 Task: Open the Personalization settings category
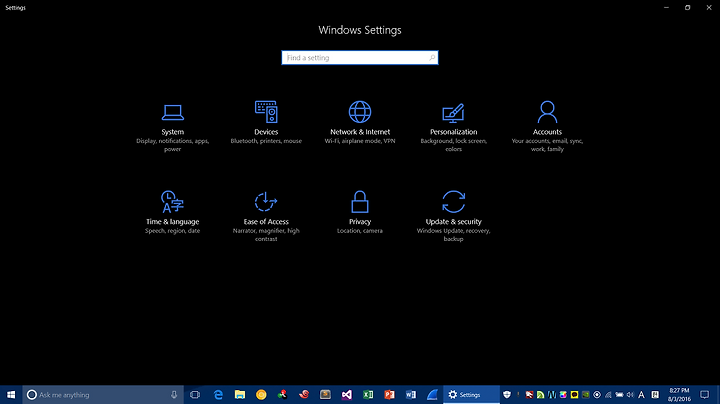coord(454,128)
